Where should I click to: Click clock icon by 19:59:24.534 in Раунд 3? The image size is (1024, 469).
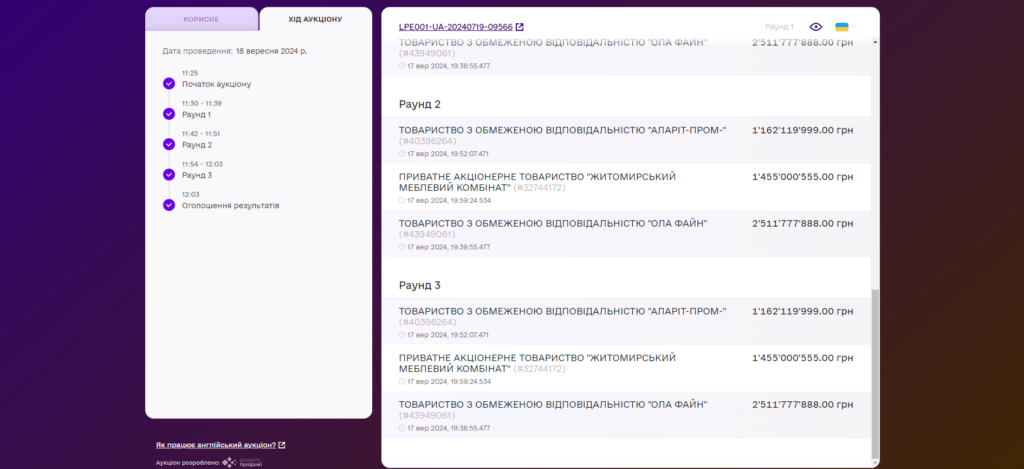(x=402, y=381)
